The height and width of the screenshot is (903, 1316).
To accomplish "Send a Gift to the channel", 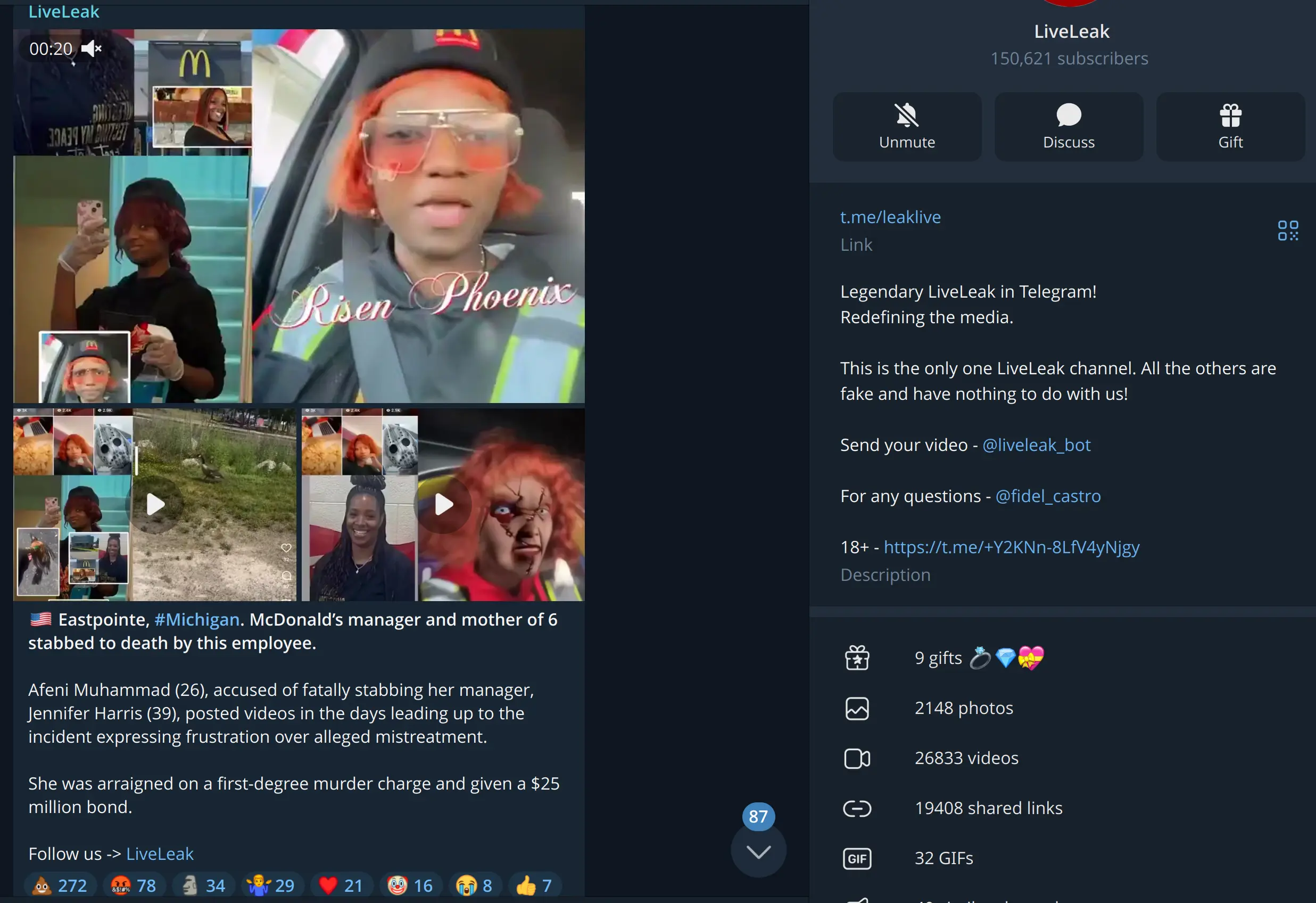I will [x=1230, y=127].
